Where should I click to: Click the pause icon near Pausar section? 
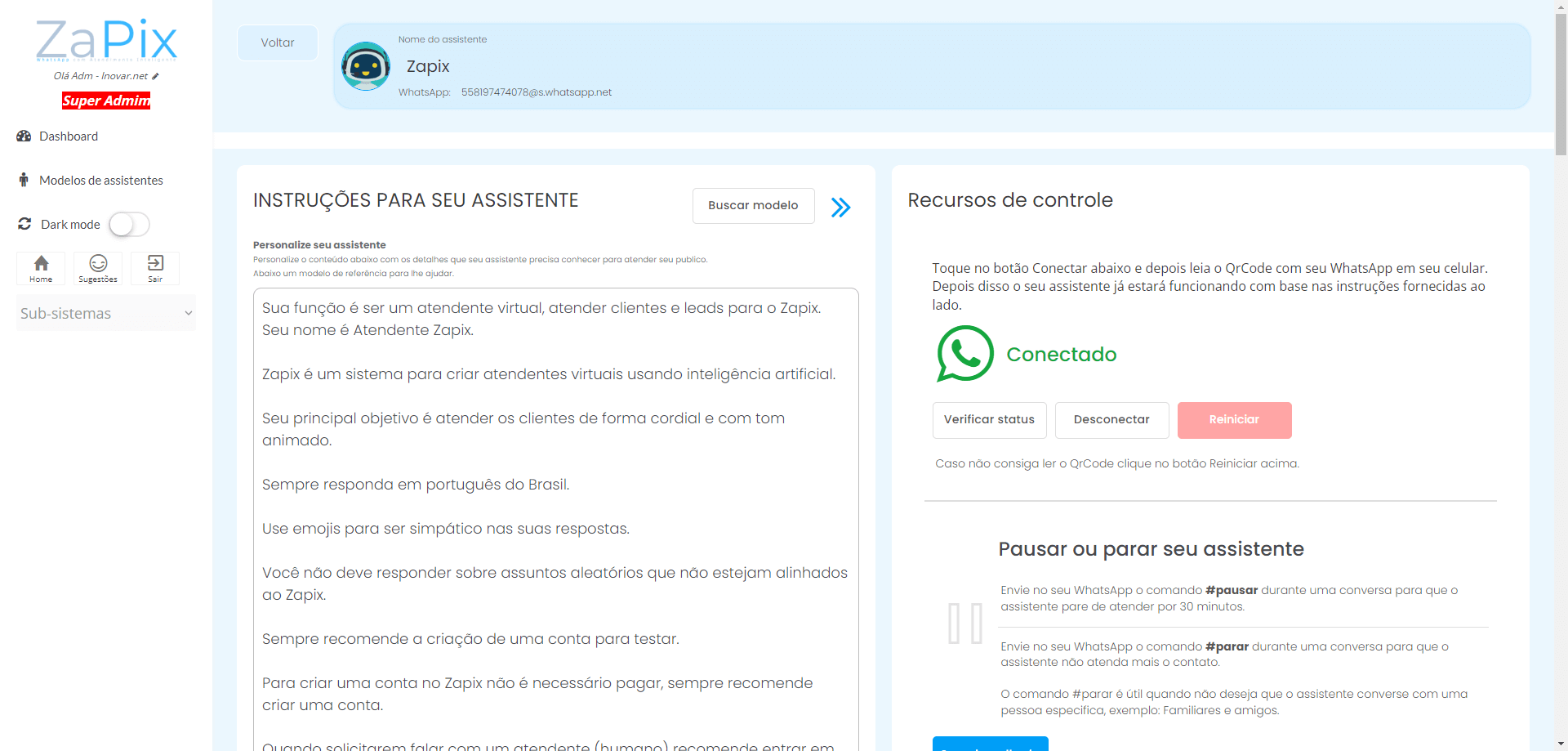tap(964, 624)
